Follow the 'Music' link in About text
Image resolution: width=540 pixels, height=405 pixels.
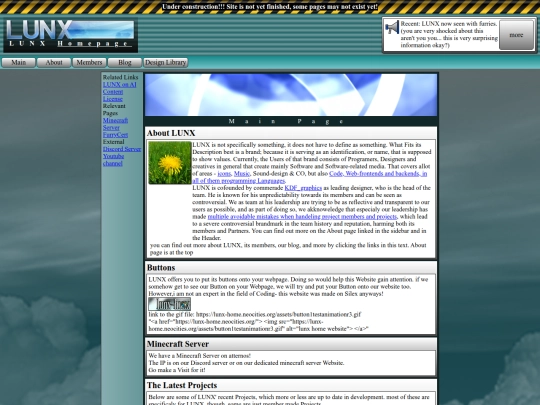click(x=242, y=174)
